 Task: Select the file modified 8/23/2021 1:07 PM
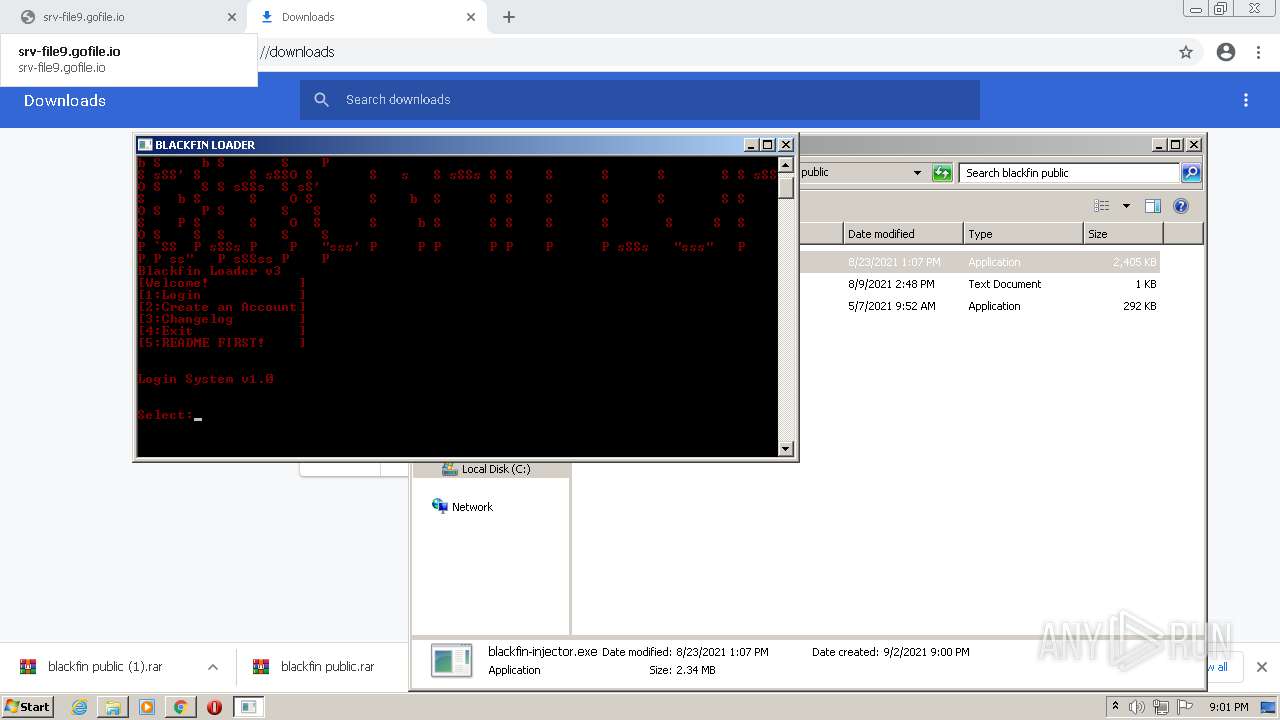point(980,262)
